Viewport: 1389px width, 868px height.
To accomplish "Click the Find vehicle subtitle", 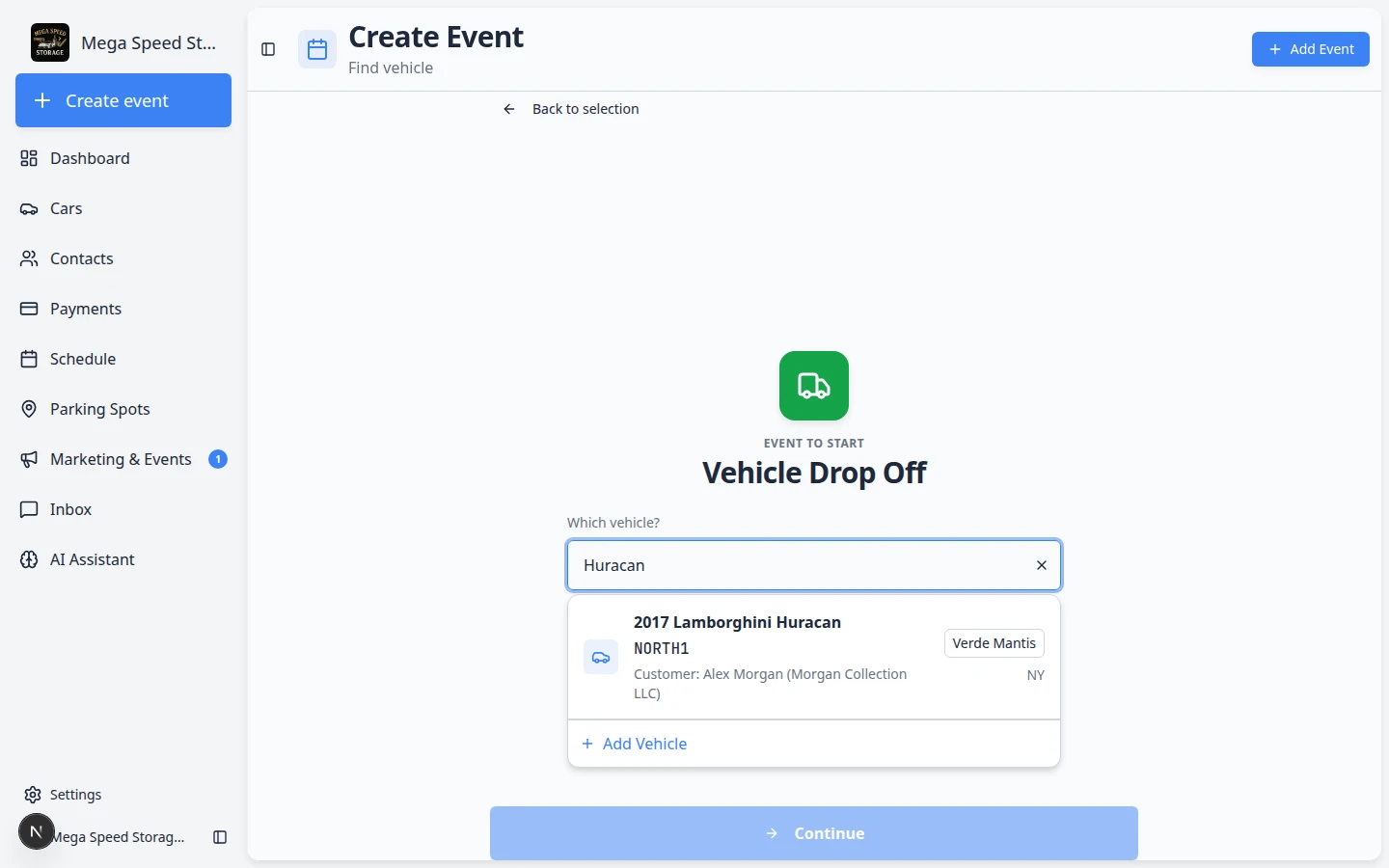I will (391, 68).
